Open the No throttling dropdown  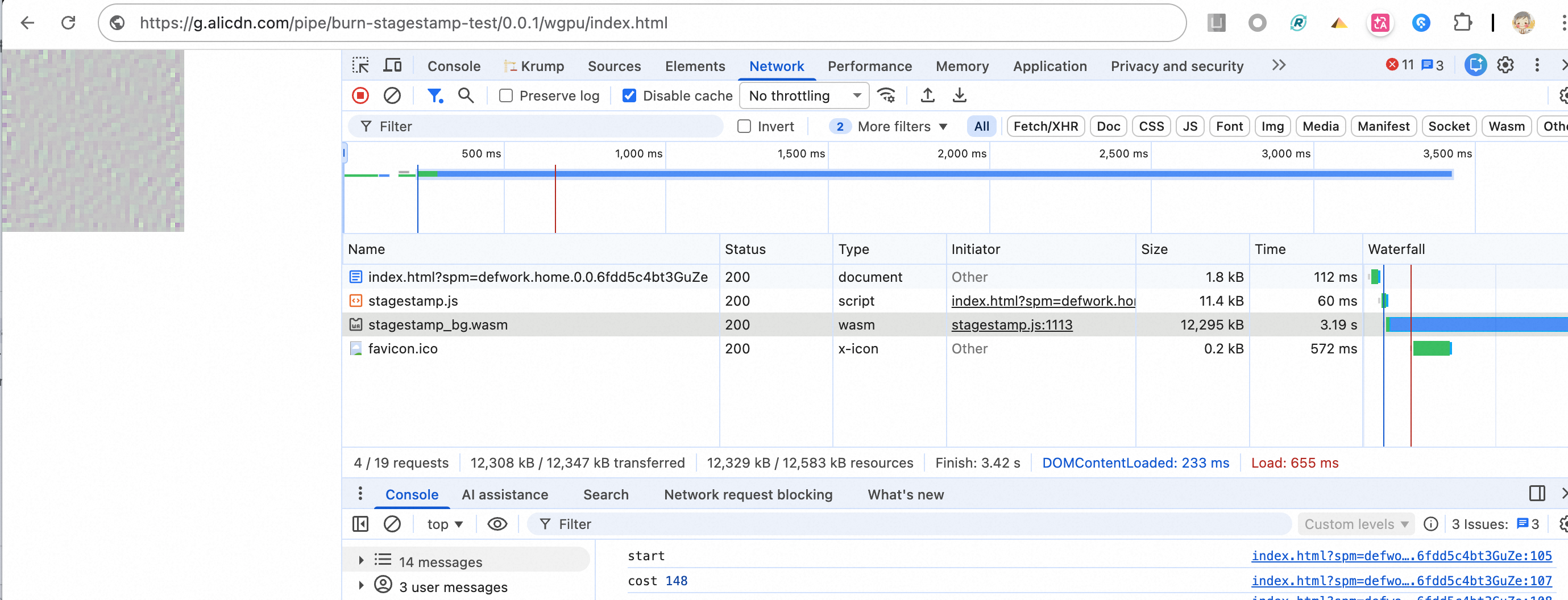pyautogui.click(x=804, y=95)
